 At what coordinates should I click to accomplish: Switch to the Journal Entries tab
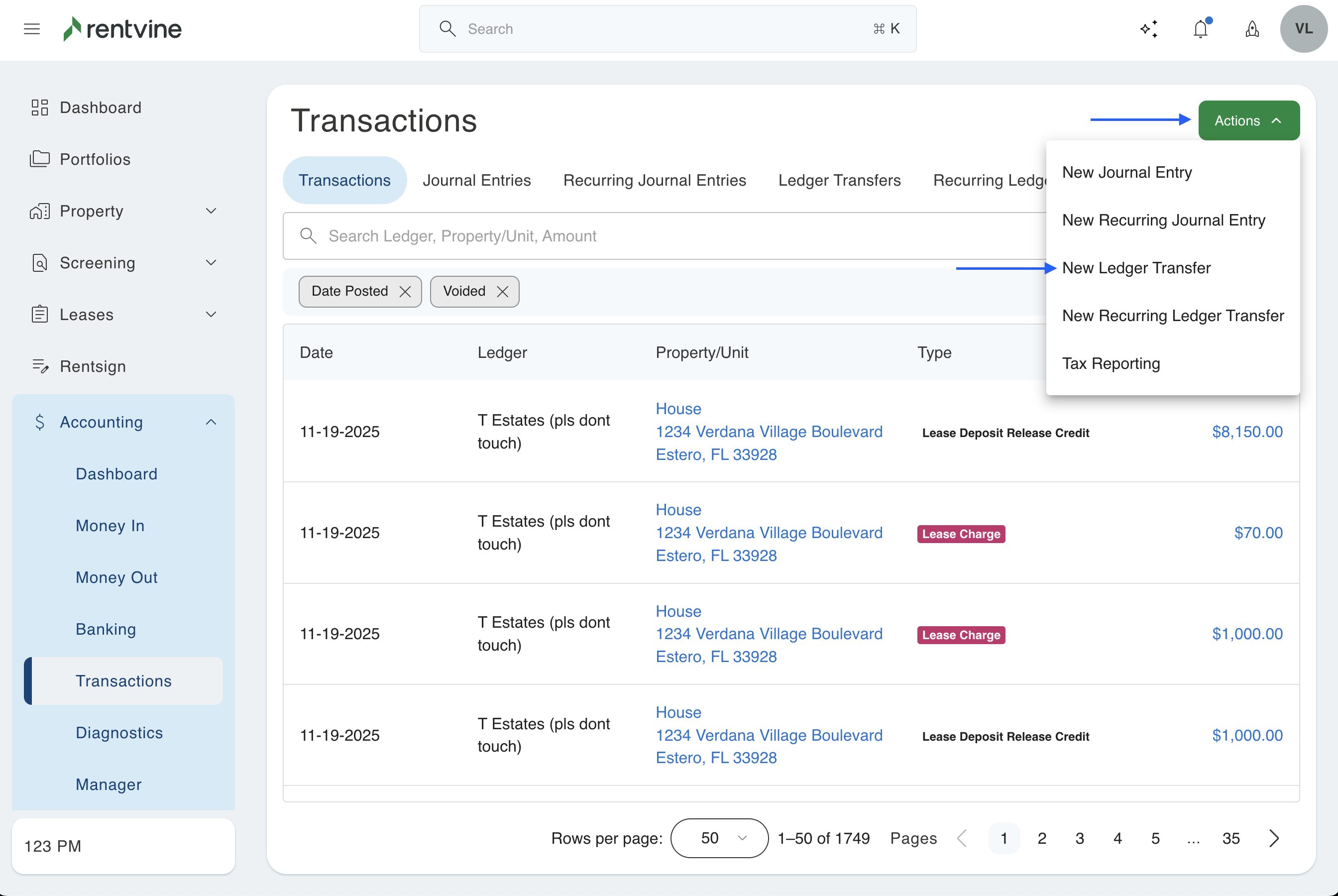[x=476, y=180]
